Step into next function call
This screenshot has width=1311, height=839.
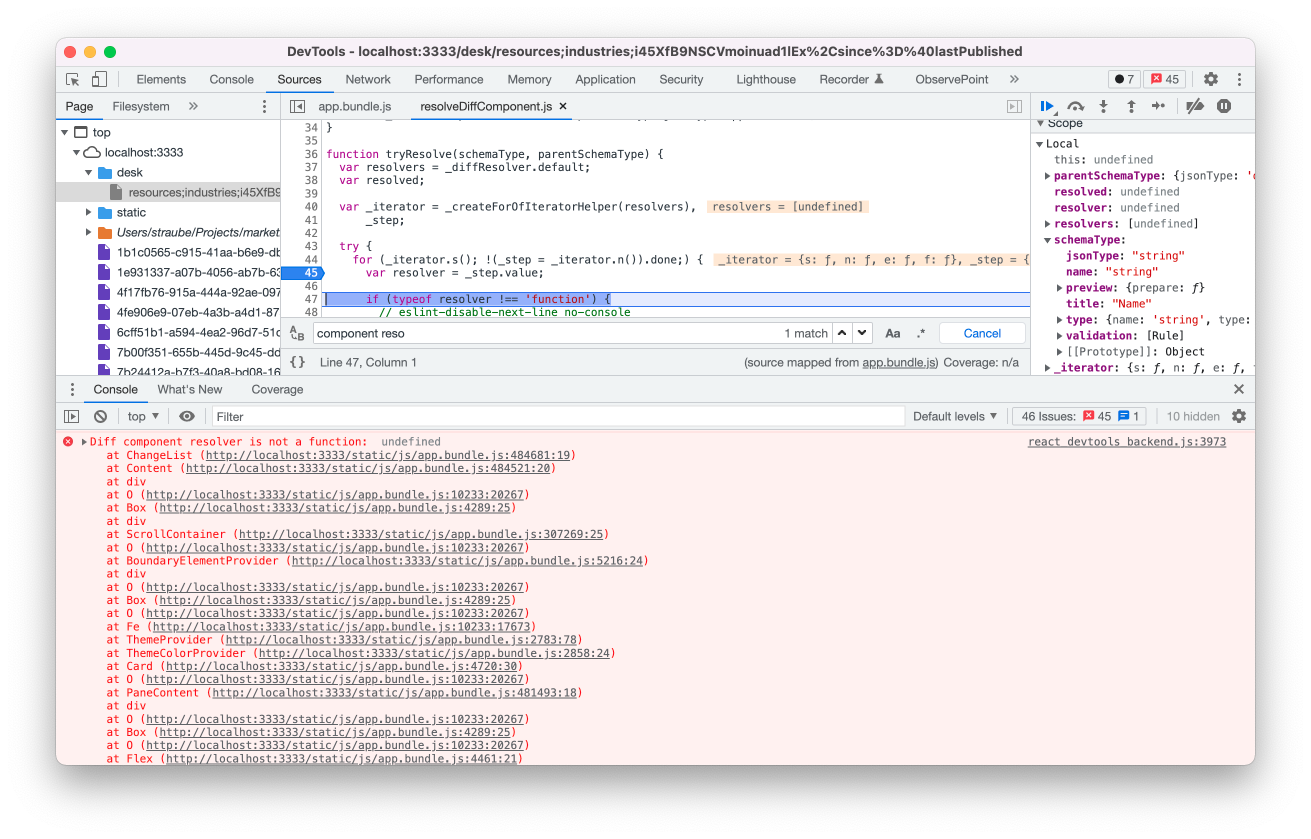point(1104,106)
